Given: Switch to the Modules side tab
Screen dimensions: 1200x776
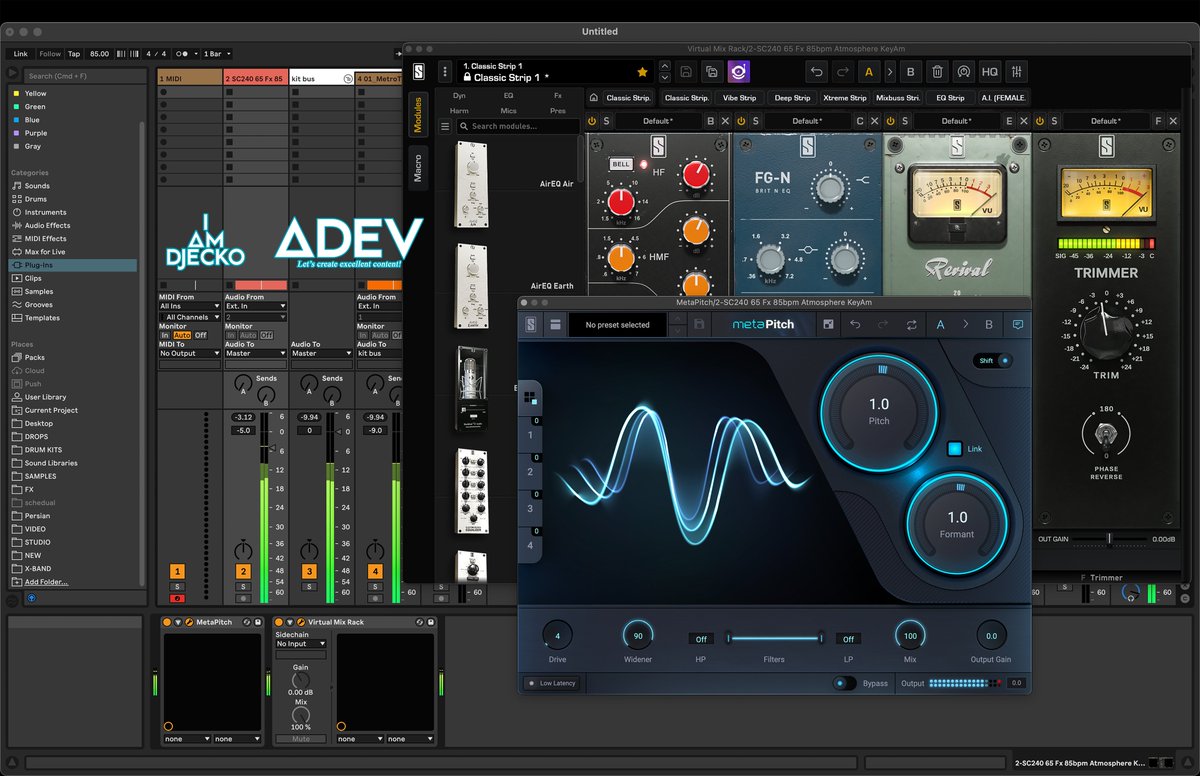Looking at the screenshot, I should click(x=418, y=115).
